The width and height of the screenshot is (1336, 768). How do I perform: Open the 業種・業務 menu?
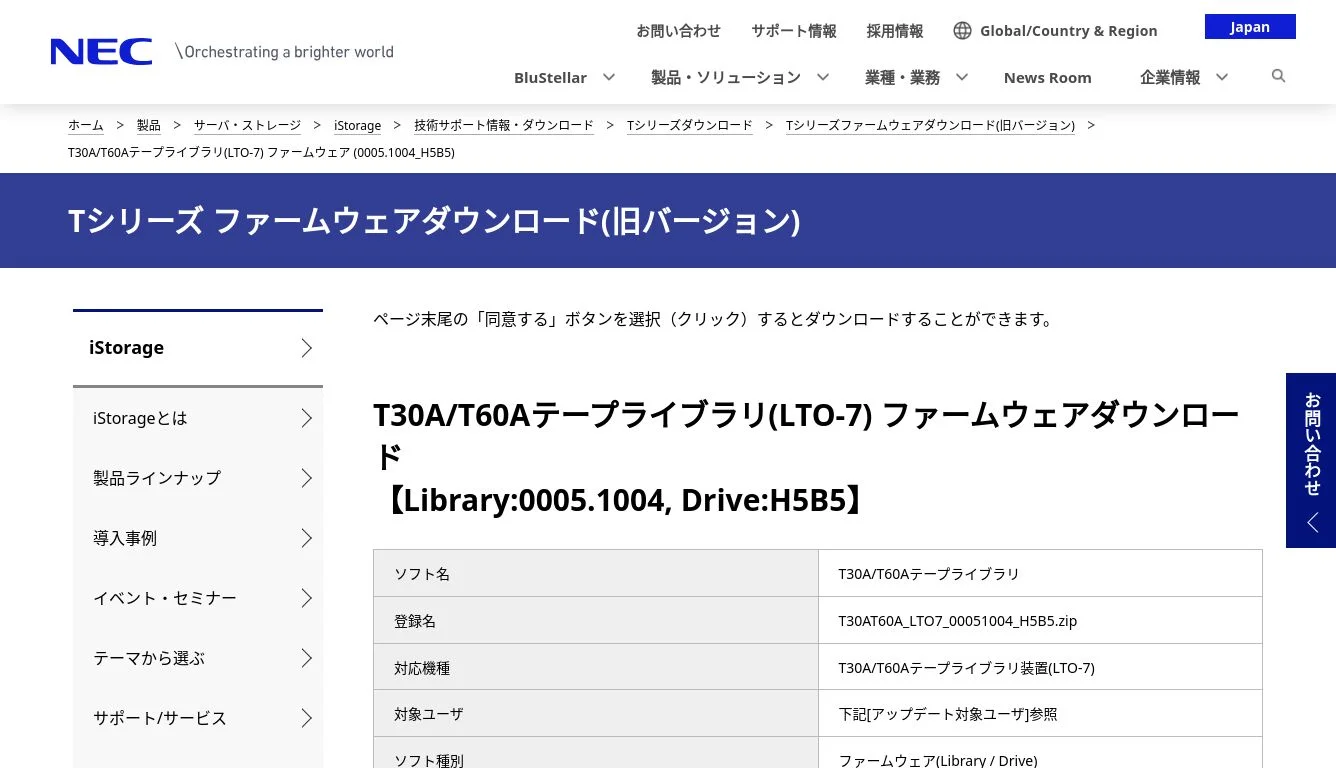(x=902, y=78)
